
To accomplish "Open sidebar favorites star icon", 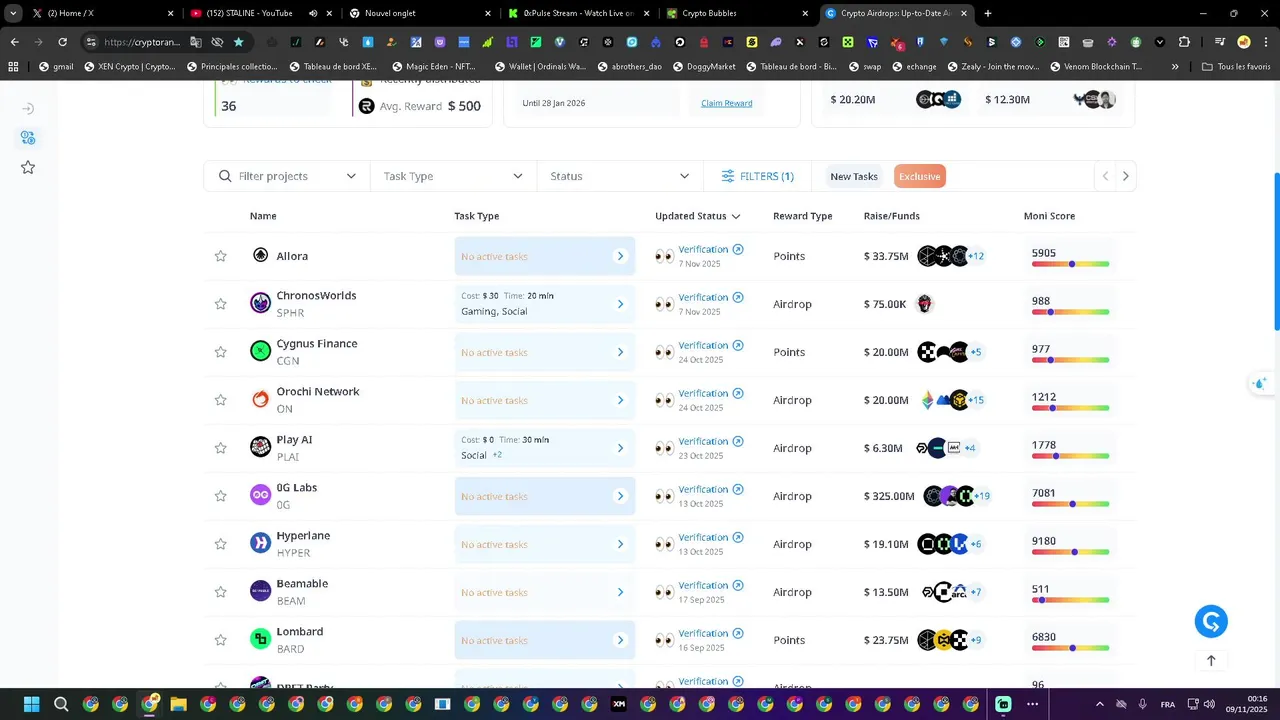I will pos(28,167).
